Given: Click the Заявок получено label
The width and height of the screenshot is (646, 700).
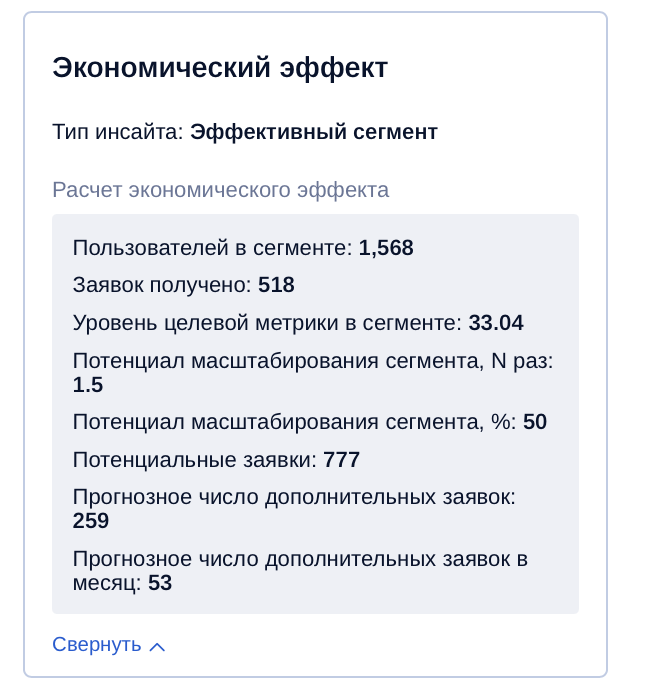Looking at the screenshot, I should [162, 285].
